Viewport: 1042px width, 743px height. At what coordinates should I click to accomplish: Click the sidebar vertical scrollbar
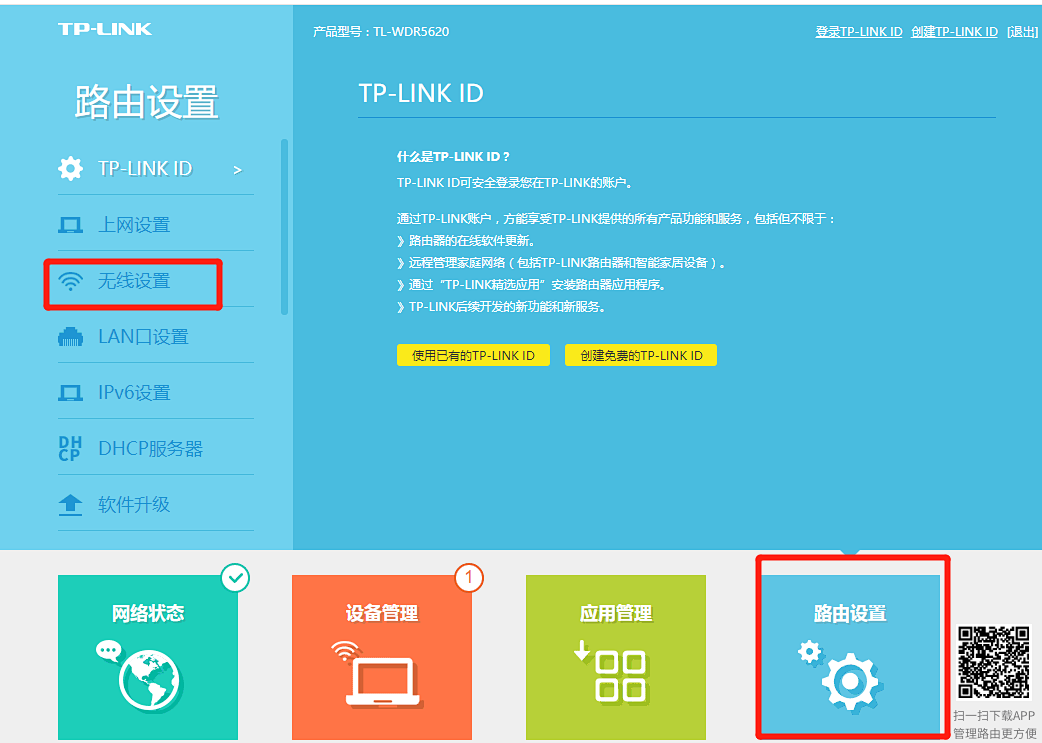pos(284,227)
